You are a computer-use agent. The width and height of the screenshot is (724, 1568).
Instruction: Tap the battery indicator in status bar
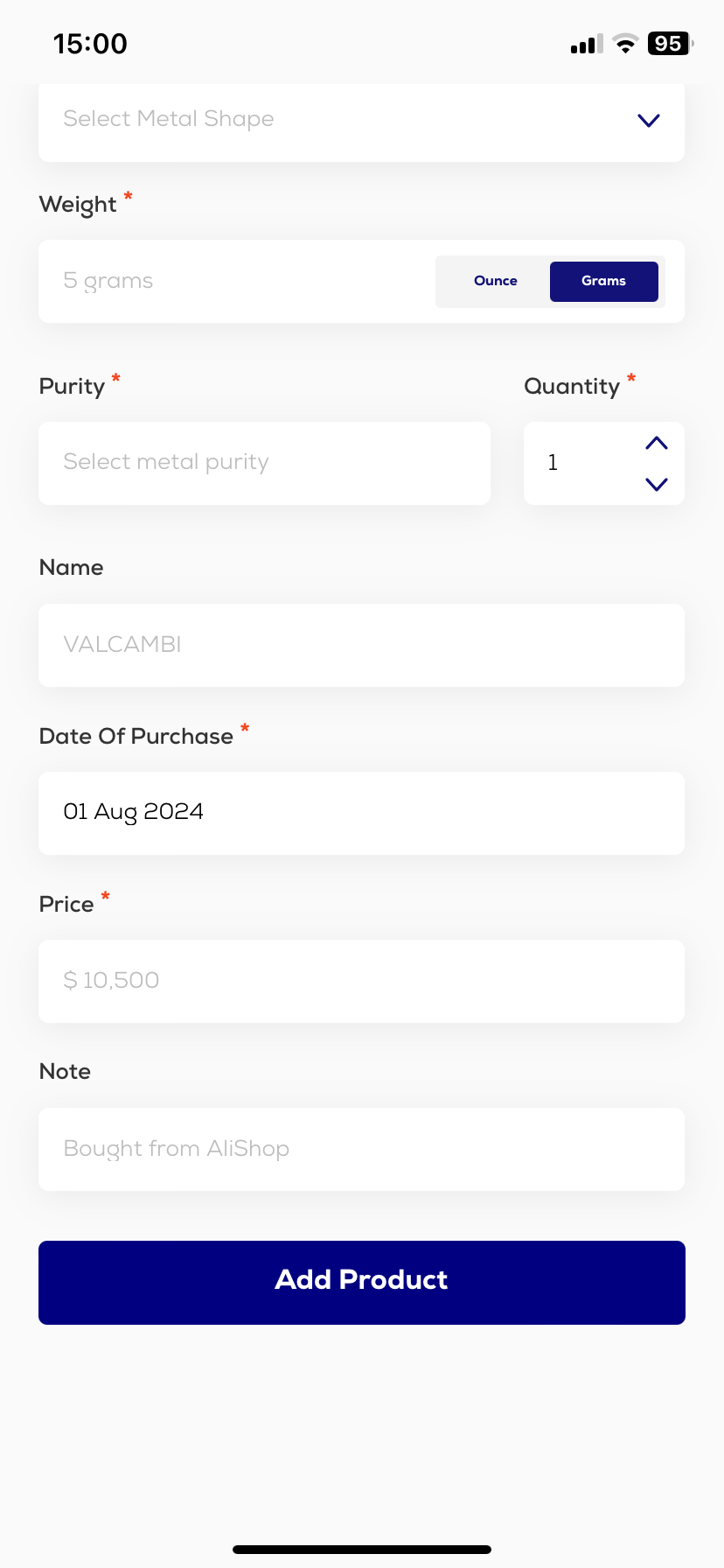pyautogui.click(x=669, y=44)
